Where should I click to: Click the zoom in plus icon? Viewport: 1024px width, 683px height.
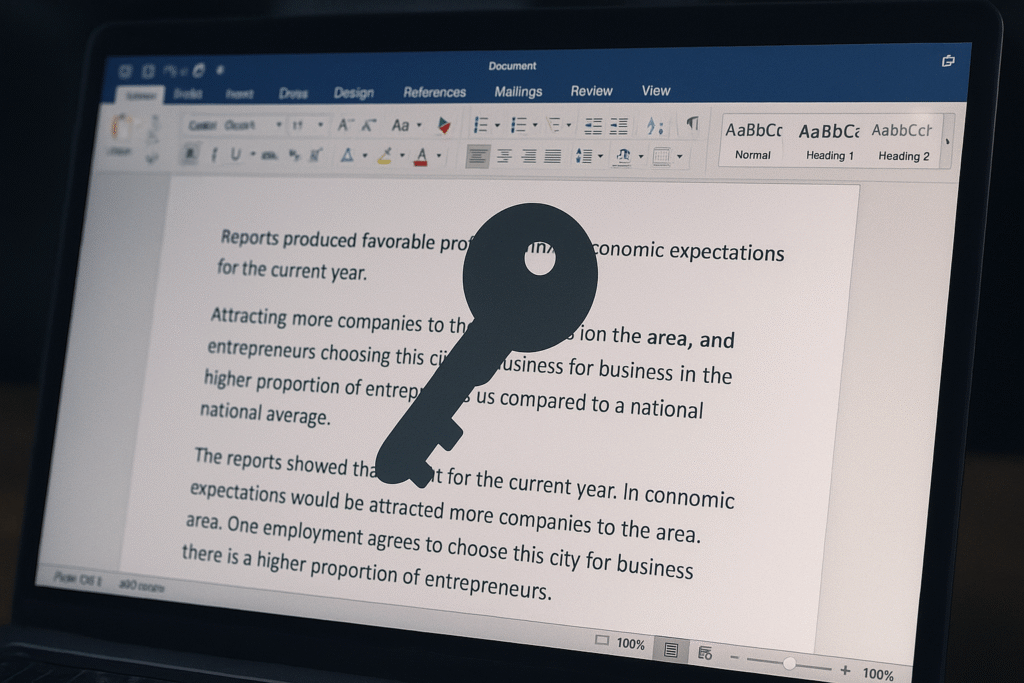(x=845, y=670)
